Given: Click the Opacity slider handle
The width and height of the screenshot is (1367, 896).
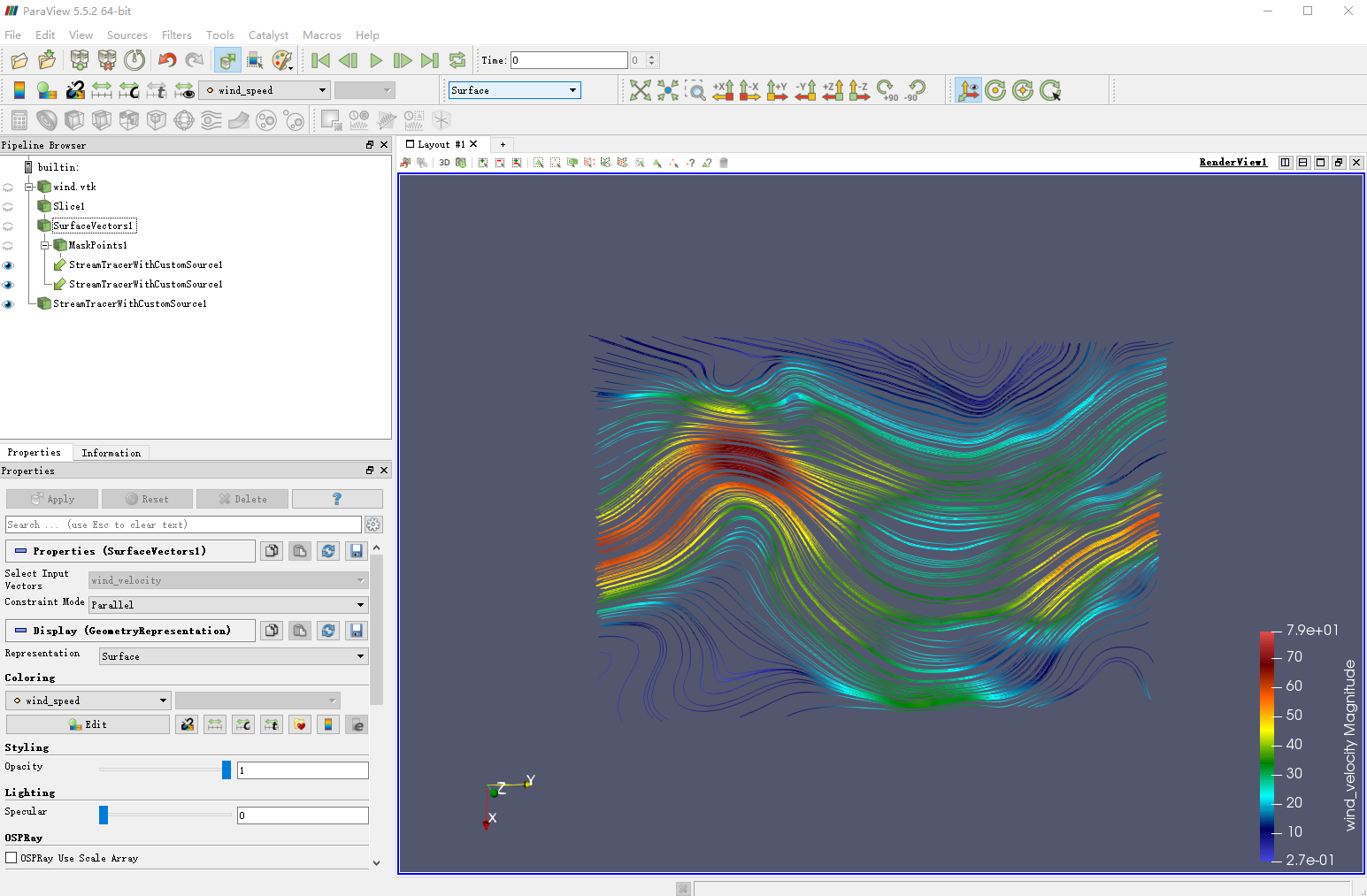Looking at the screenshot, I should (227, 770).
